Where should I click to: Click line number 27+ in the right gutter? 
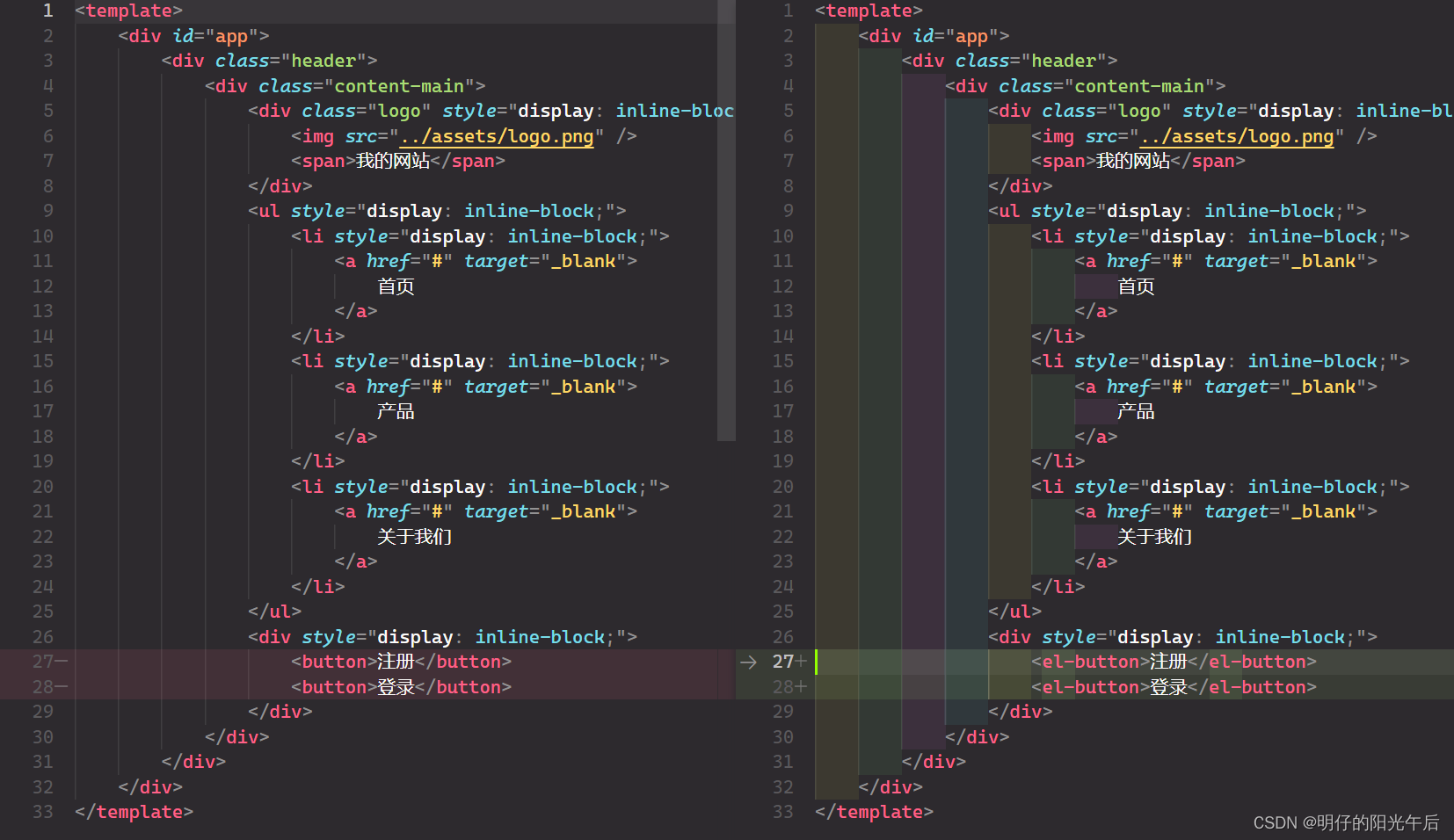click(789, 662)
